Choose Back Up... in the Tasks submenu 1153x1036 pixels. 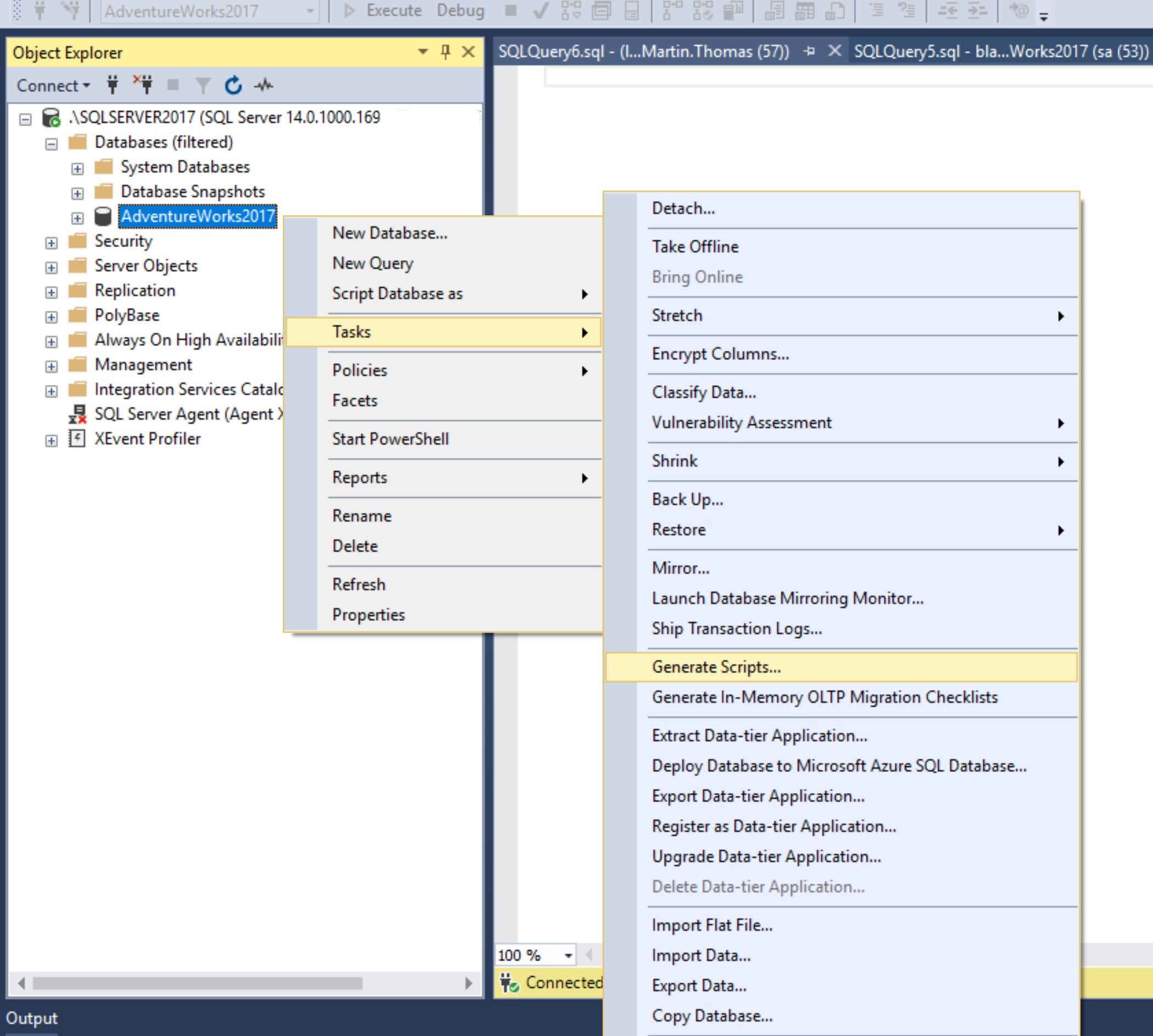pos(687,499)
